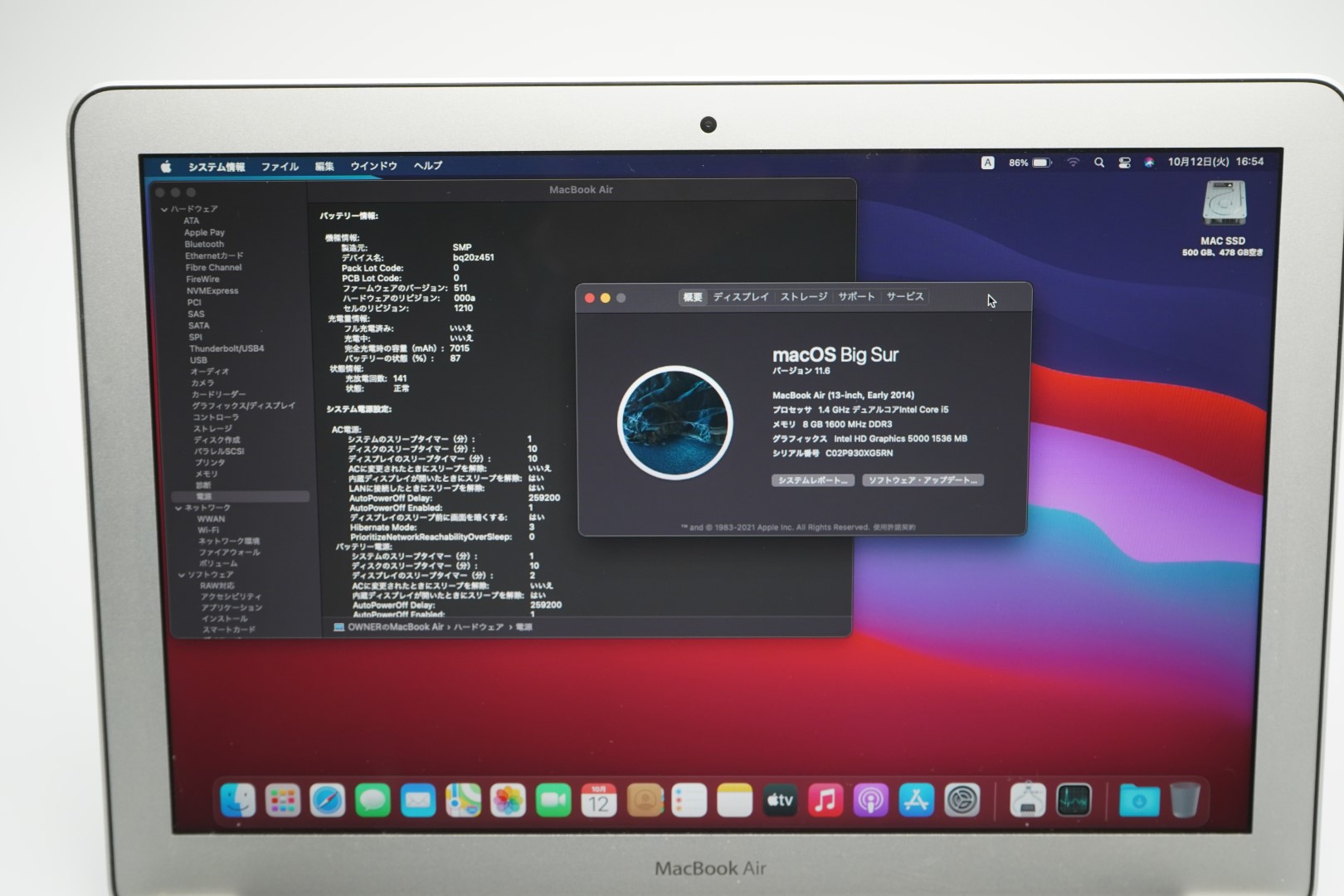This screenshot has height=896, width=1344.
Task: Select Wi-Fi under ネットワーク
Action: 208,530
